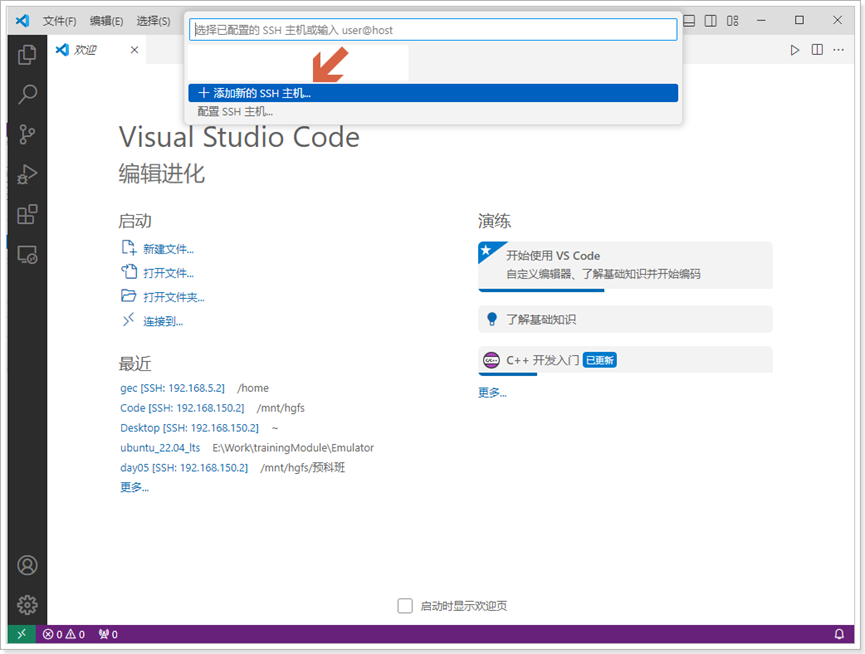
Task: Open the Explorer view in activity bar
Action: [27, 54]
